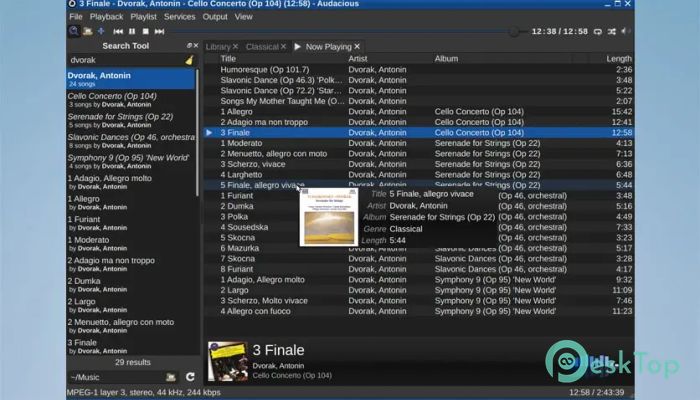The image size is (700, 400).
Task: Select Songs My Mother Taught Me track
Action: click(x=419, y=101)
